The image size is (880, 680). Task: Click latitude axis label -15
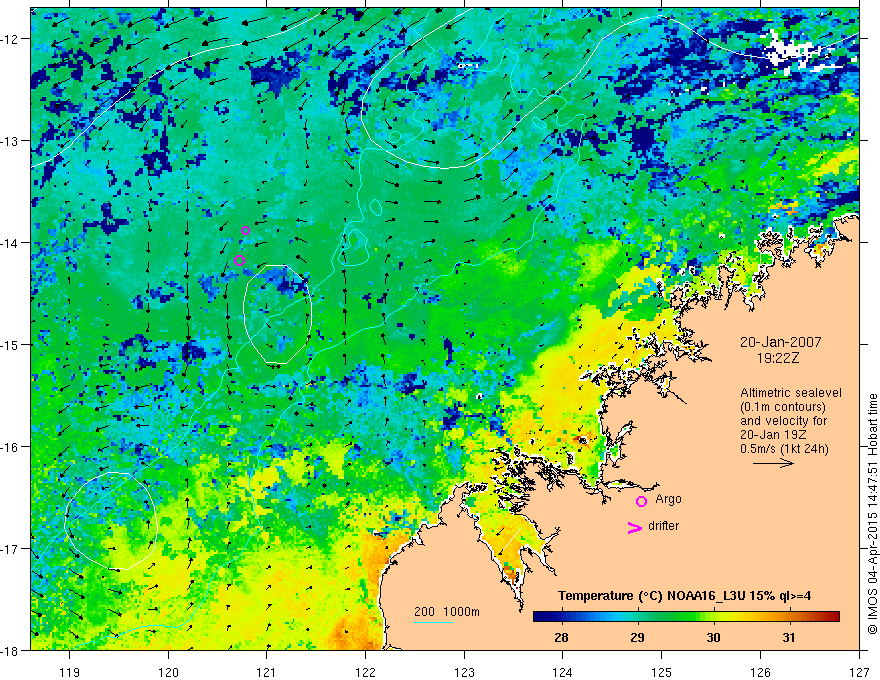(10, 344)
